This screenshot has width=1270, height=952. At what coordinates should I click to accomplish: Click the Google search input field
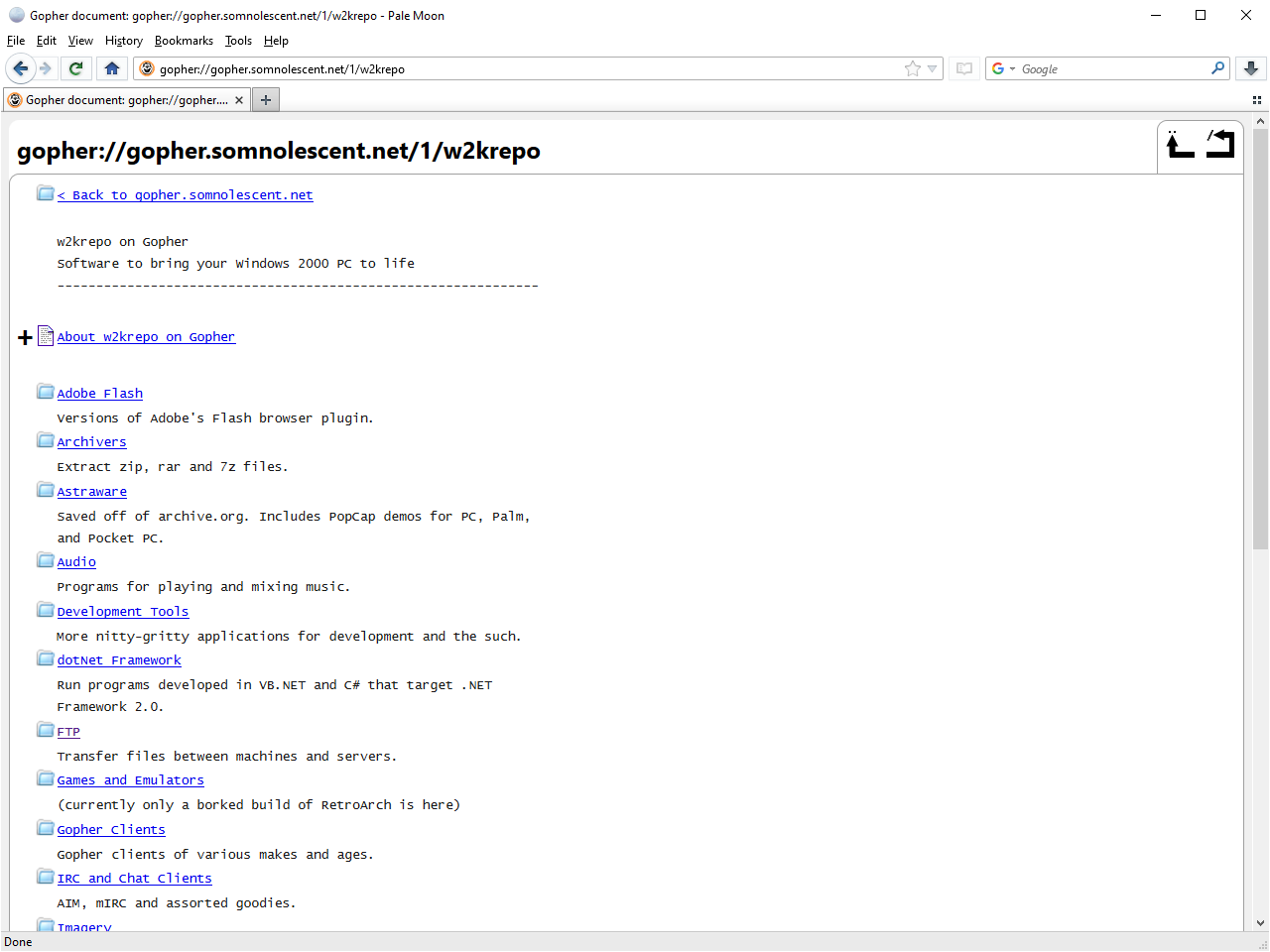point(1111,68)
